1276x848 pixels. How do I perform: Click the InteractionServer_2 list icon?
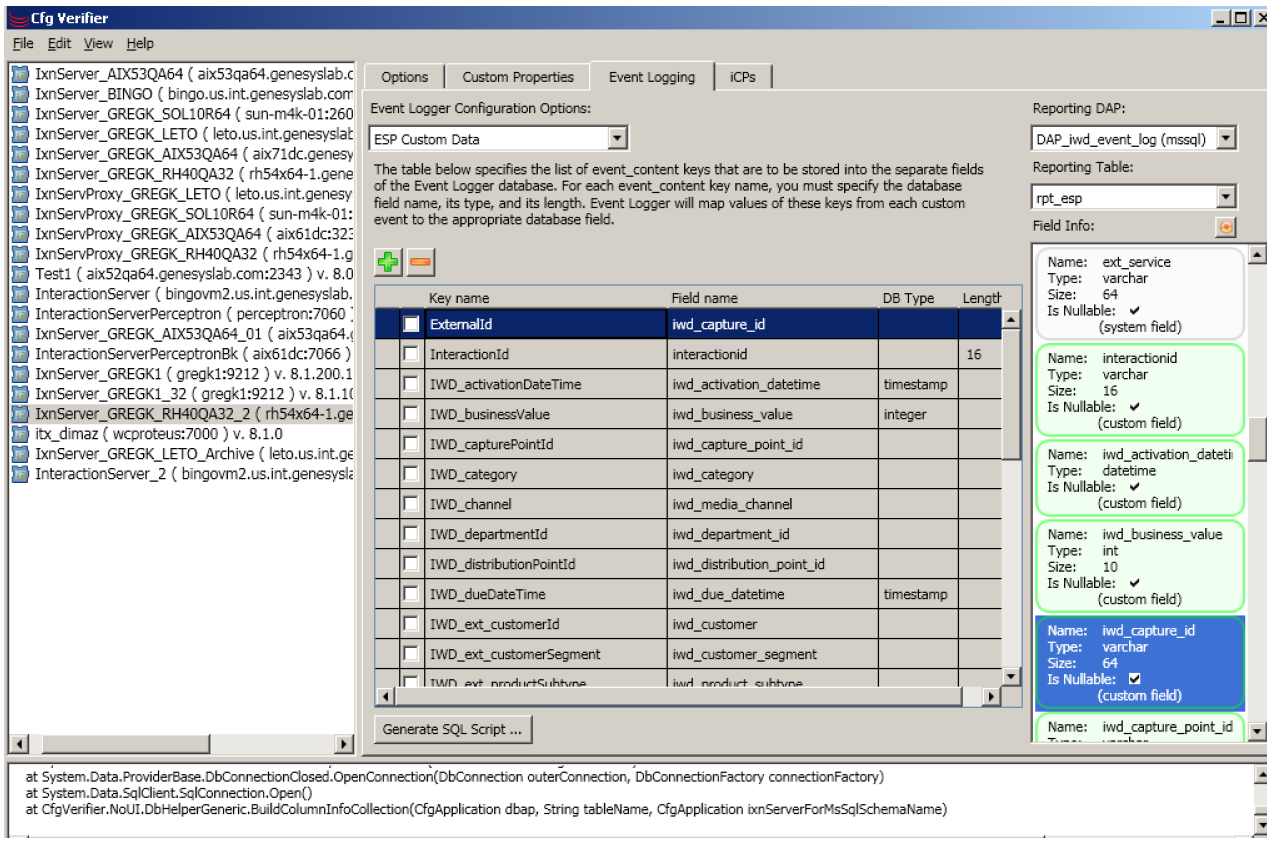[x=20, y=473]
